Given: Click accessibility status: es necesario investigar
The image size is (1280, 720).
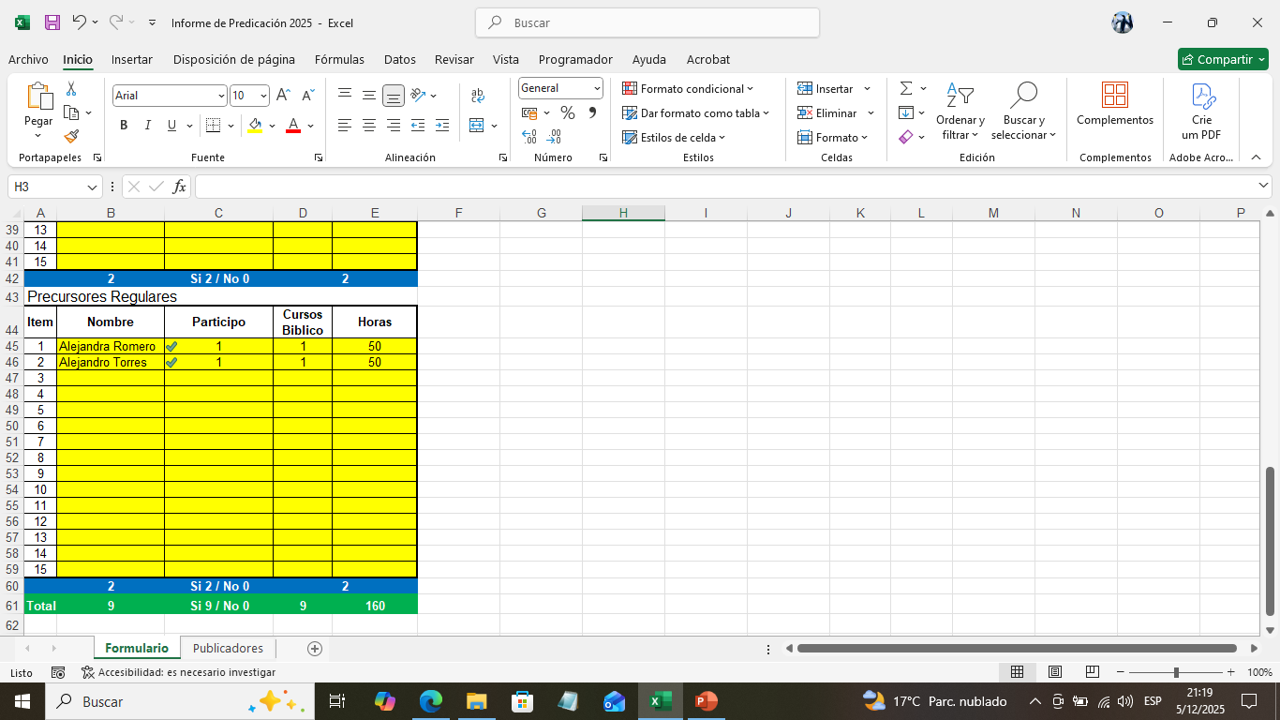Looking at the screenshot, I should (x=178, y=673).
